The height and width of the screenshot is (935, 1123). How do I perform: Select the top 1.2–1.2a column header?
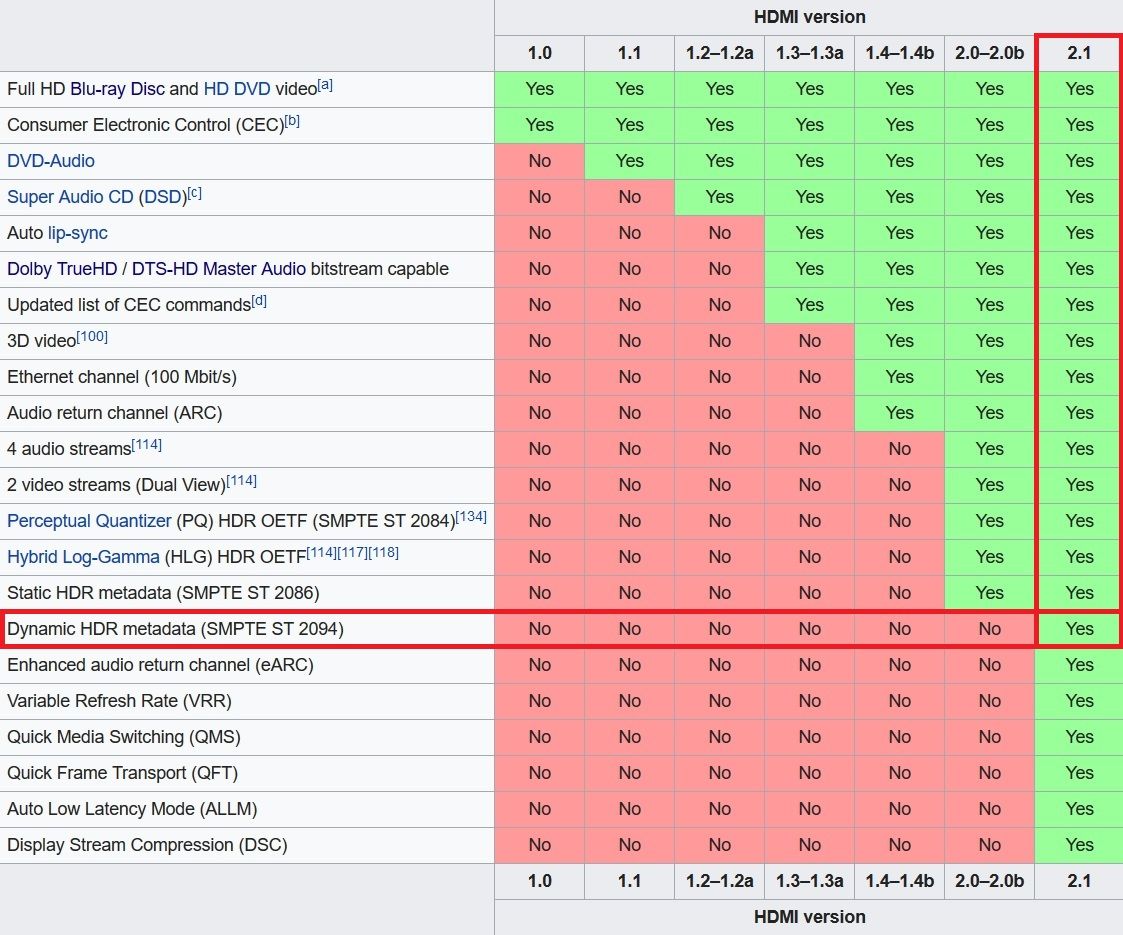(x=719, y=53)
